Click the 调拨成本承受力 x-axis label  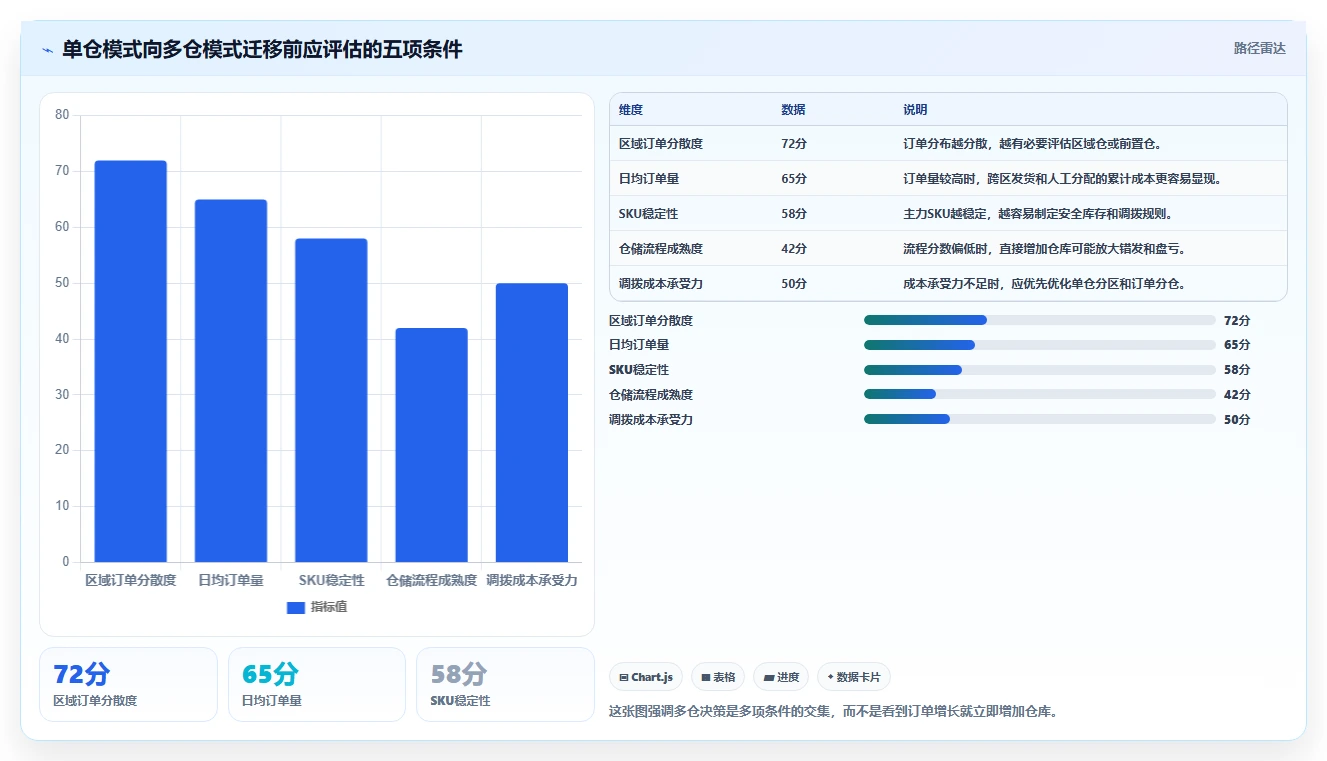(532, 580)
